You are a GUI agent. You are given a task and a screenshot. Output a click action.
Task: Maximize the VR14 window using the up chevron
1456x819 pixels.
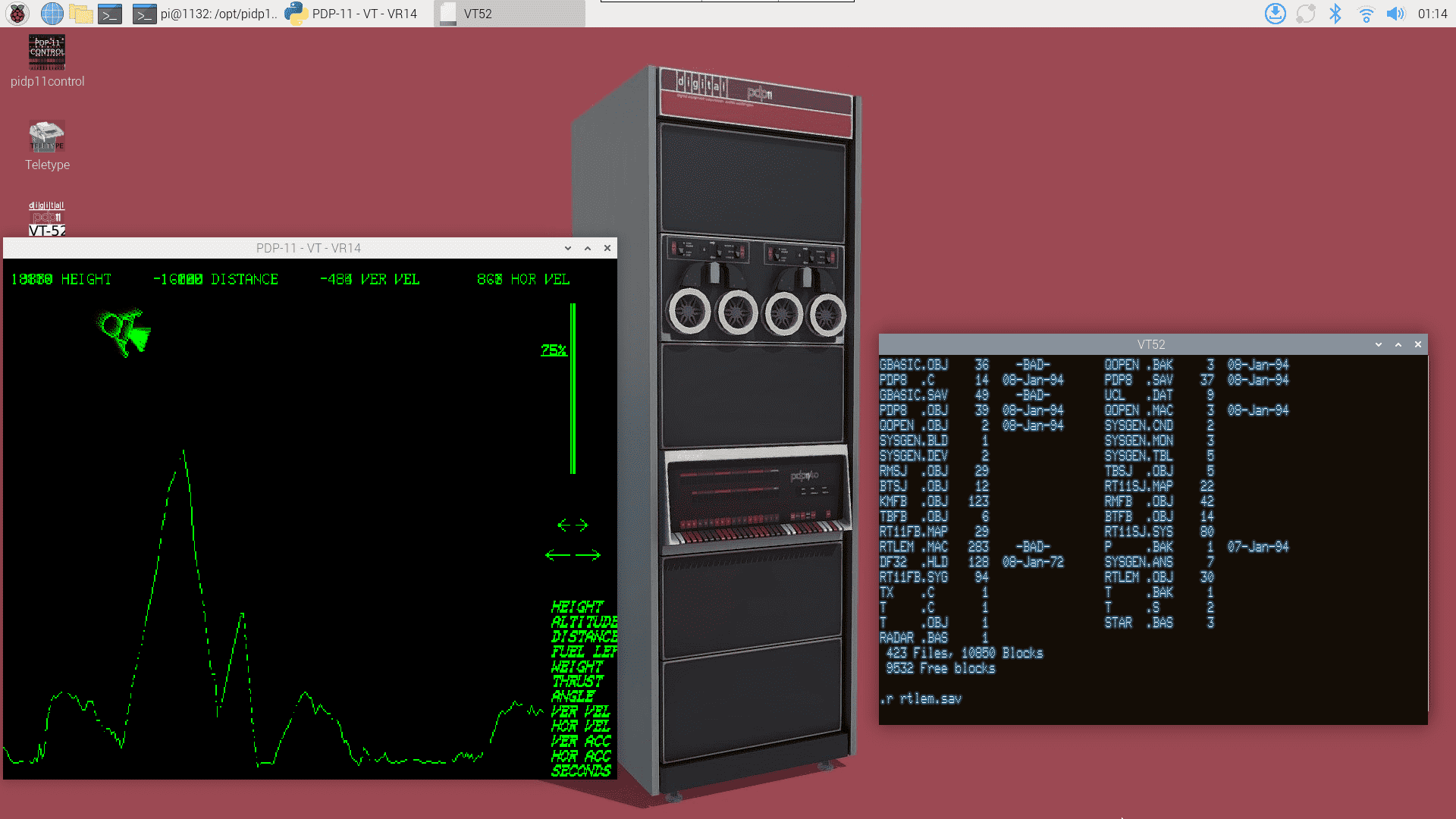pos(588,248)
